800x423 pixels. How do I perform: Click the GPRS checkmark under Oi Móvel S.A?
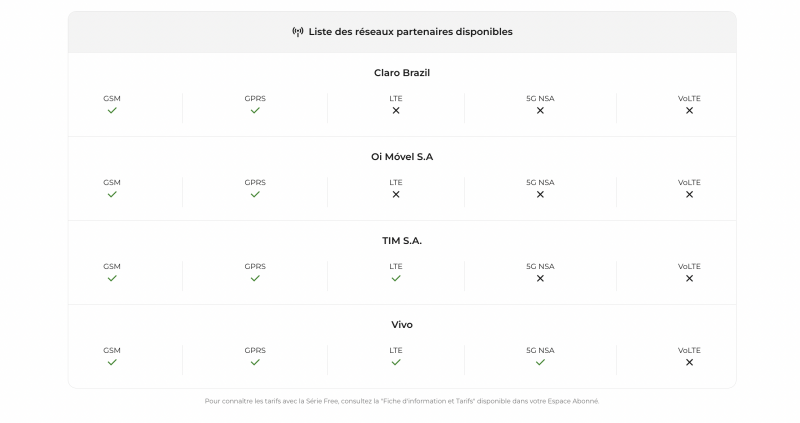pyautogui.click(x=255, y=194)
